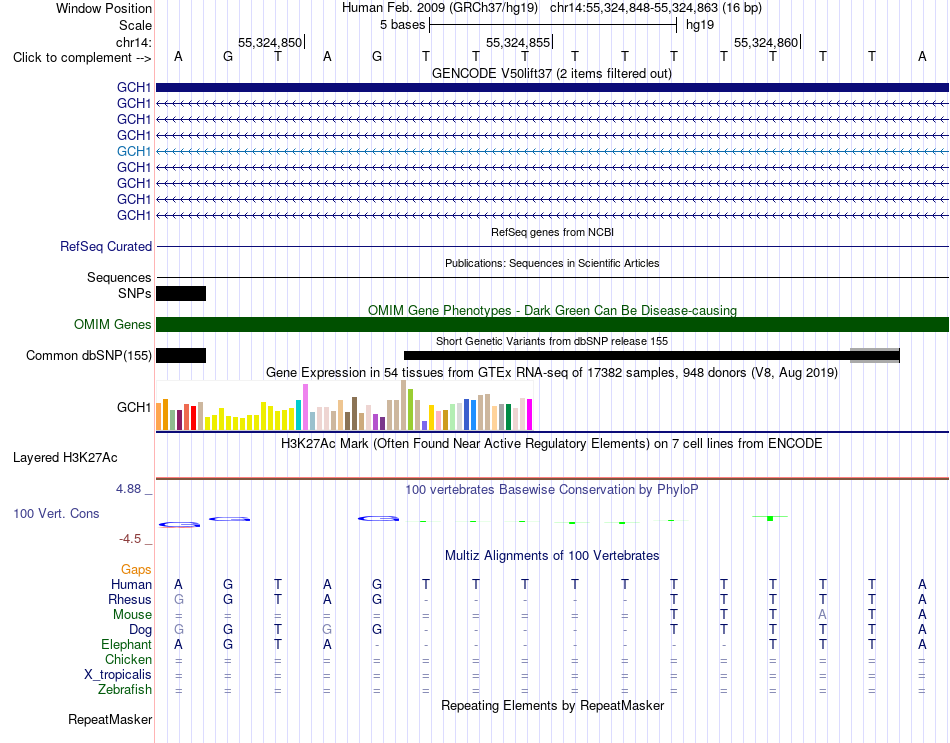Click the 'Dog' species label
The width and height of the screenshot is (950, 743).
(x=140, y=630)
